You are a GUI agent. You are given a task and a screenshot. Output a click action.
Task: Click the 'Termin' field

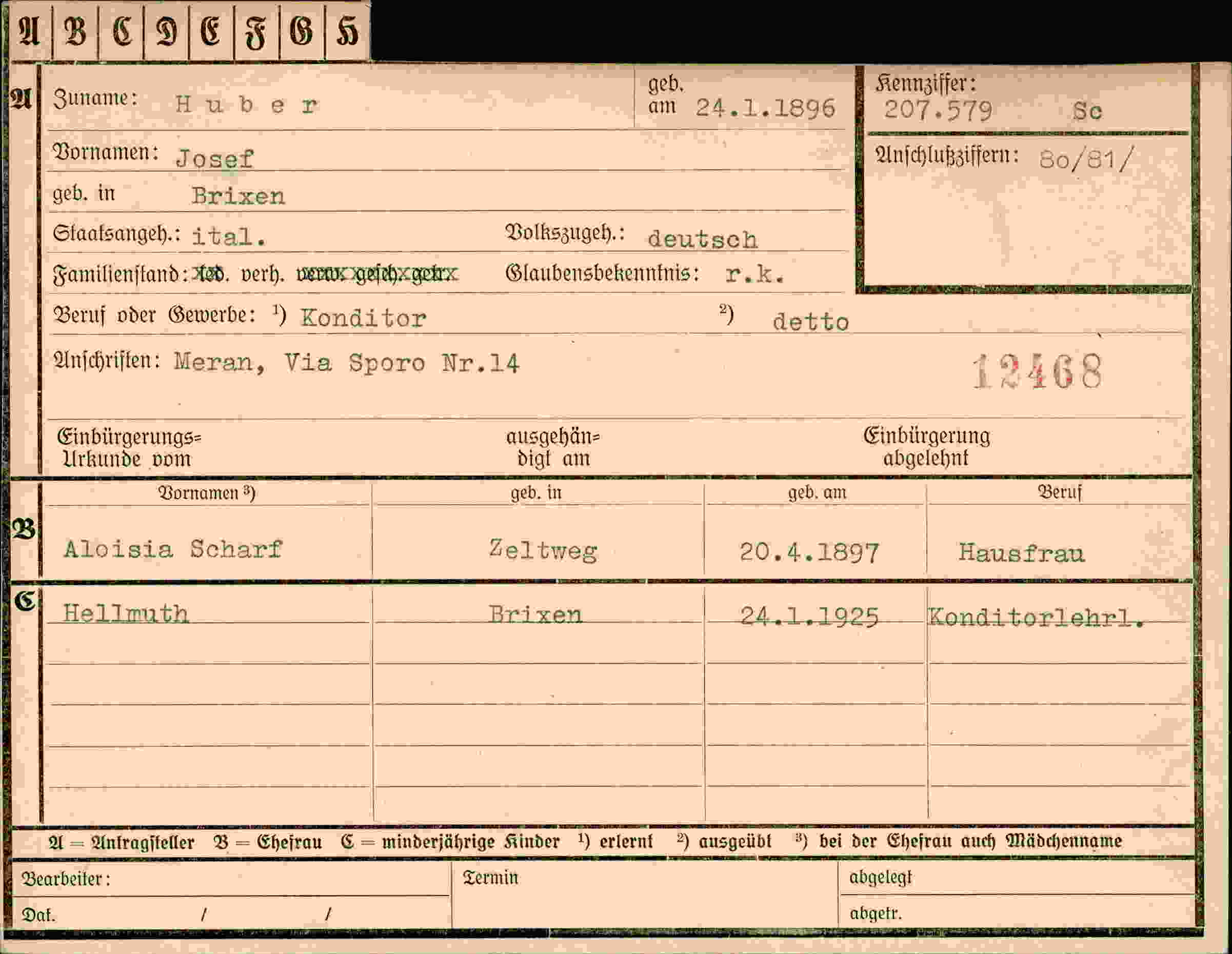point(645,895)
